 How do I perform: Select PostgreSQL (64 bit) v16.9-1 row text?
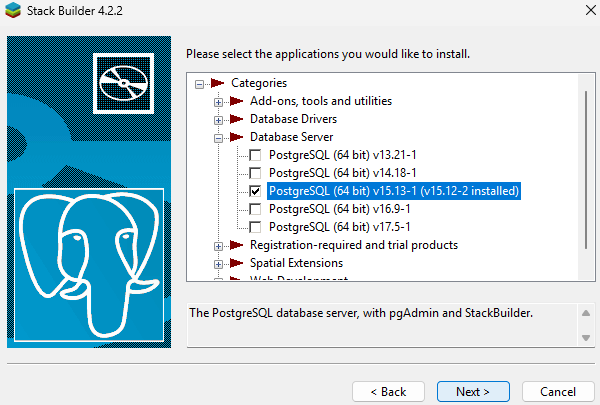tap(339, 209)
